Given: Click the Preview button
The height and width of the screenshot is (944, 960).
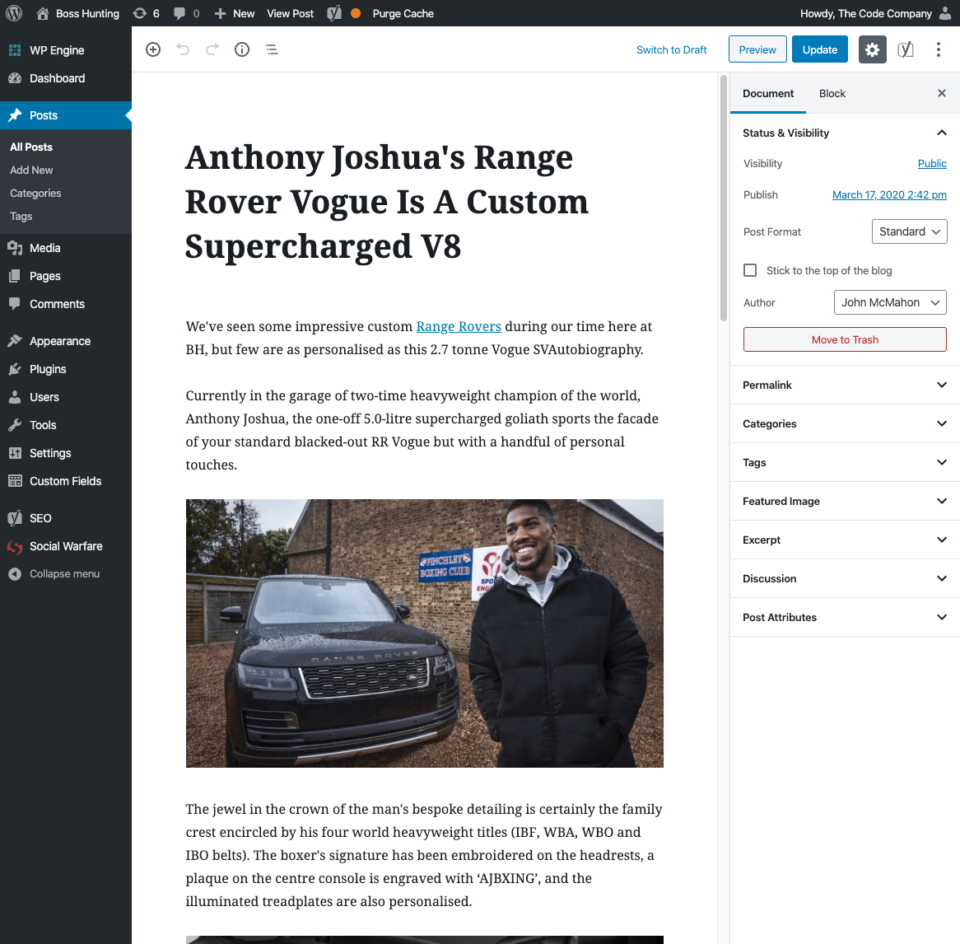Looking at the screenshot, I should 757,50.
